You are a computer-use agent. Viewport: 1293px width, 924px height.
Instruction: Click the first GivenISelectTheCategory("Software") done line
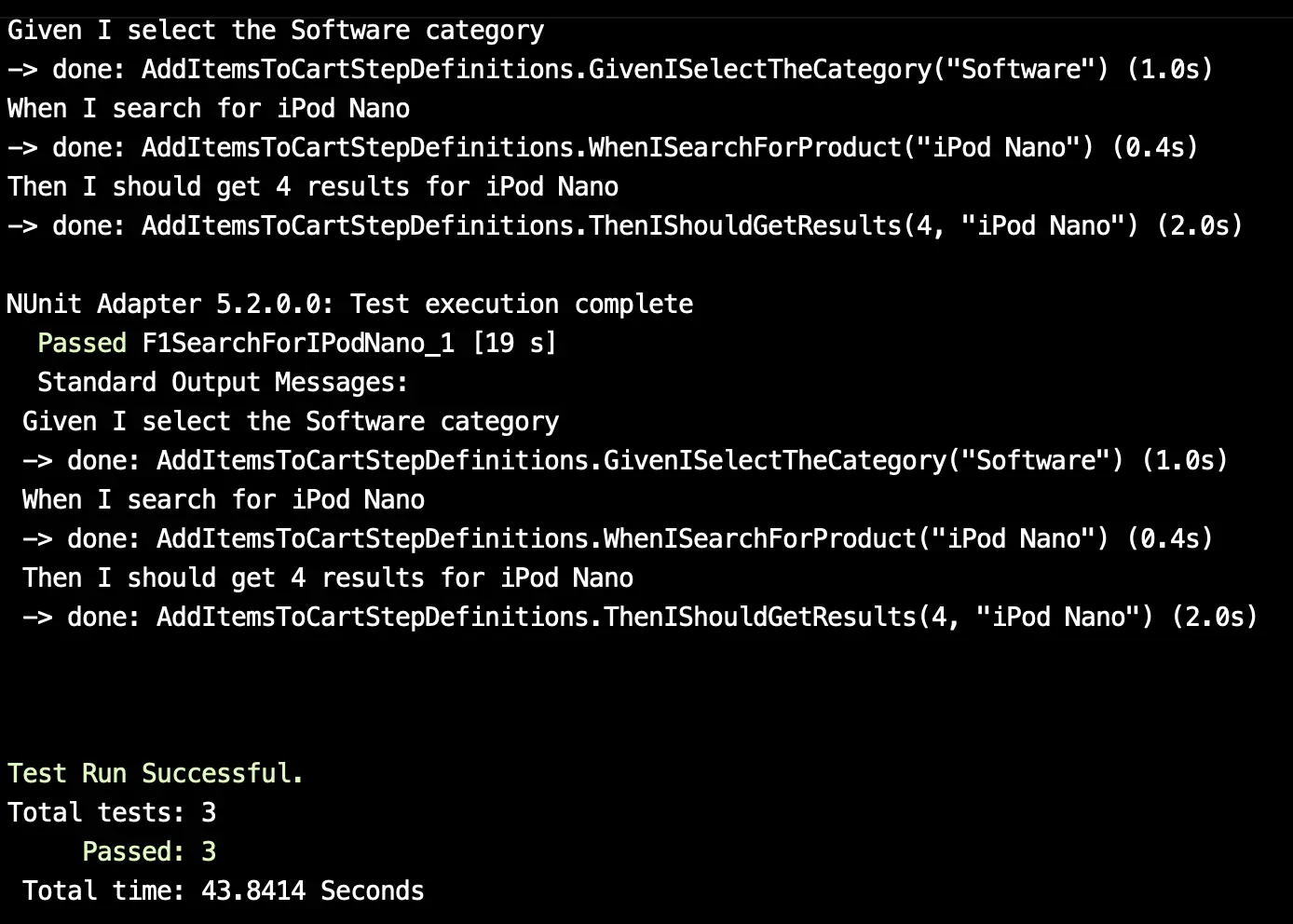(610, 69)
